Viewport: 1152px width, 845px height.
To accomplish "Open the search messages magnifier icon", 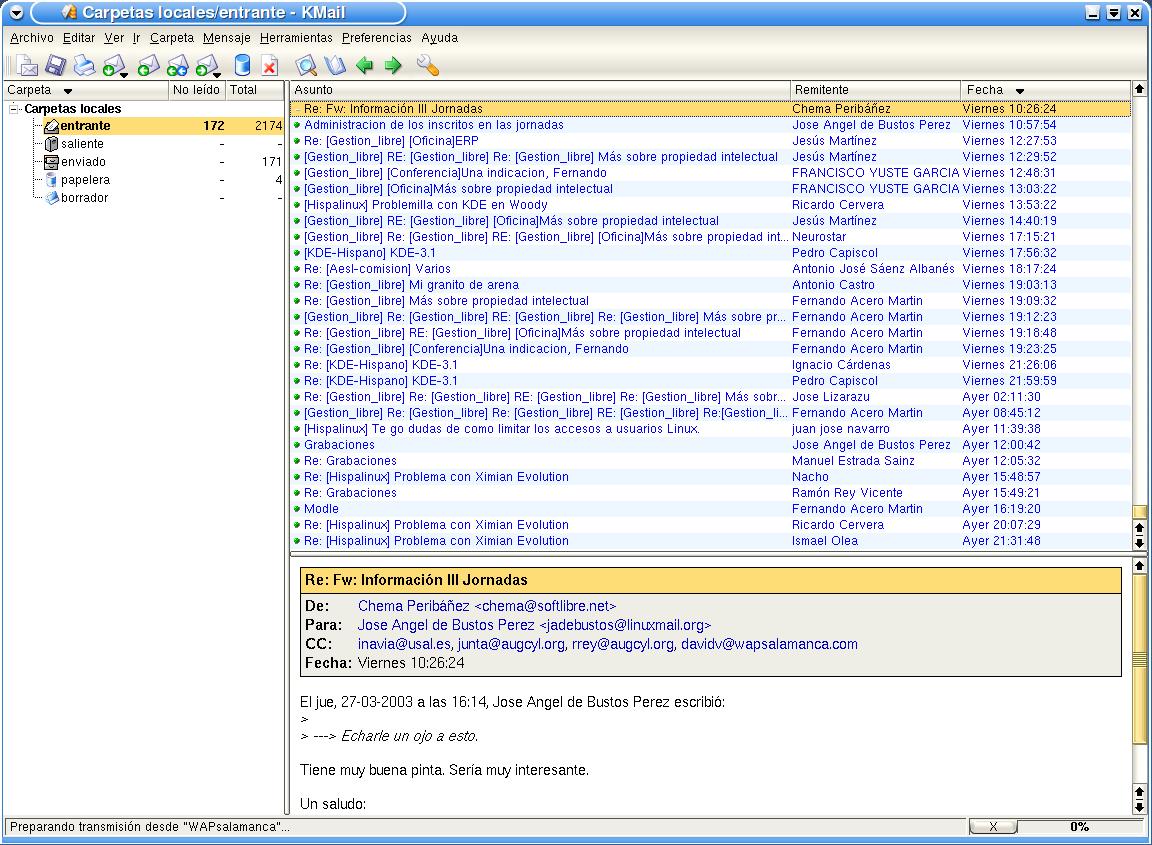I will pos(306,66).
